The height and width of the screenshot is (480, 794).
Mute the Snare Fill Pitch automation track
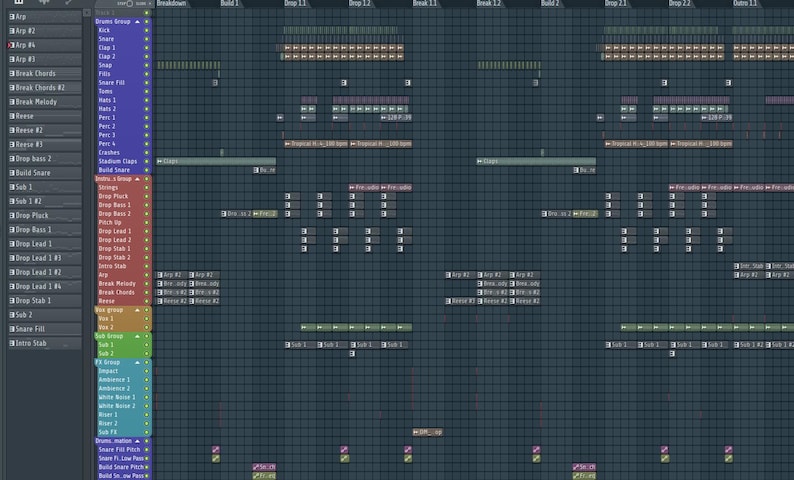tap(147, 450)
